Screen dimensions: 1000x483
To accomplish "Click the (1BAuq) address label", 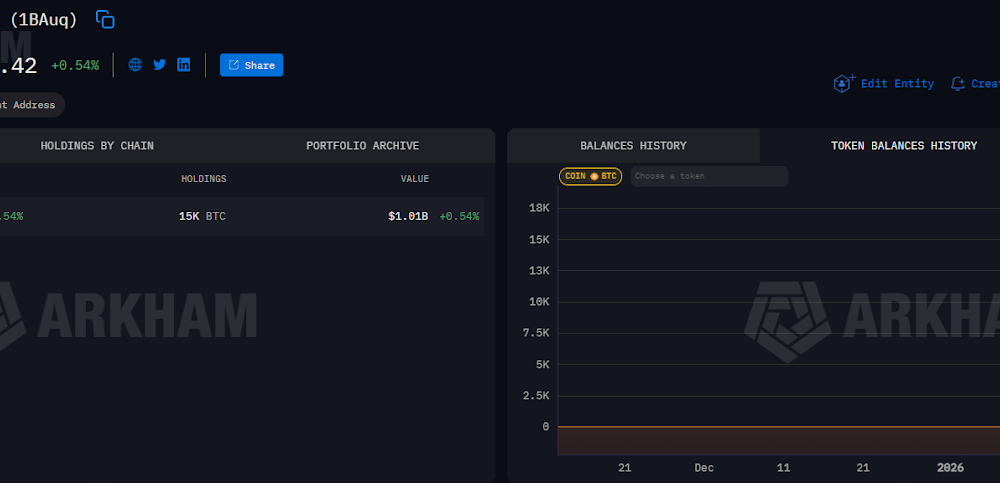I will 43,20.
